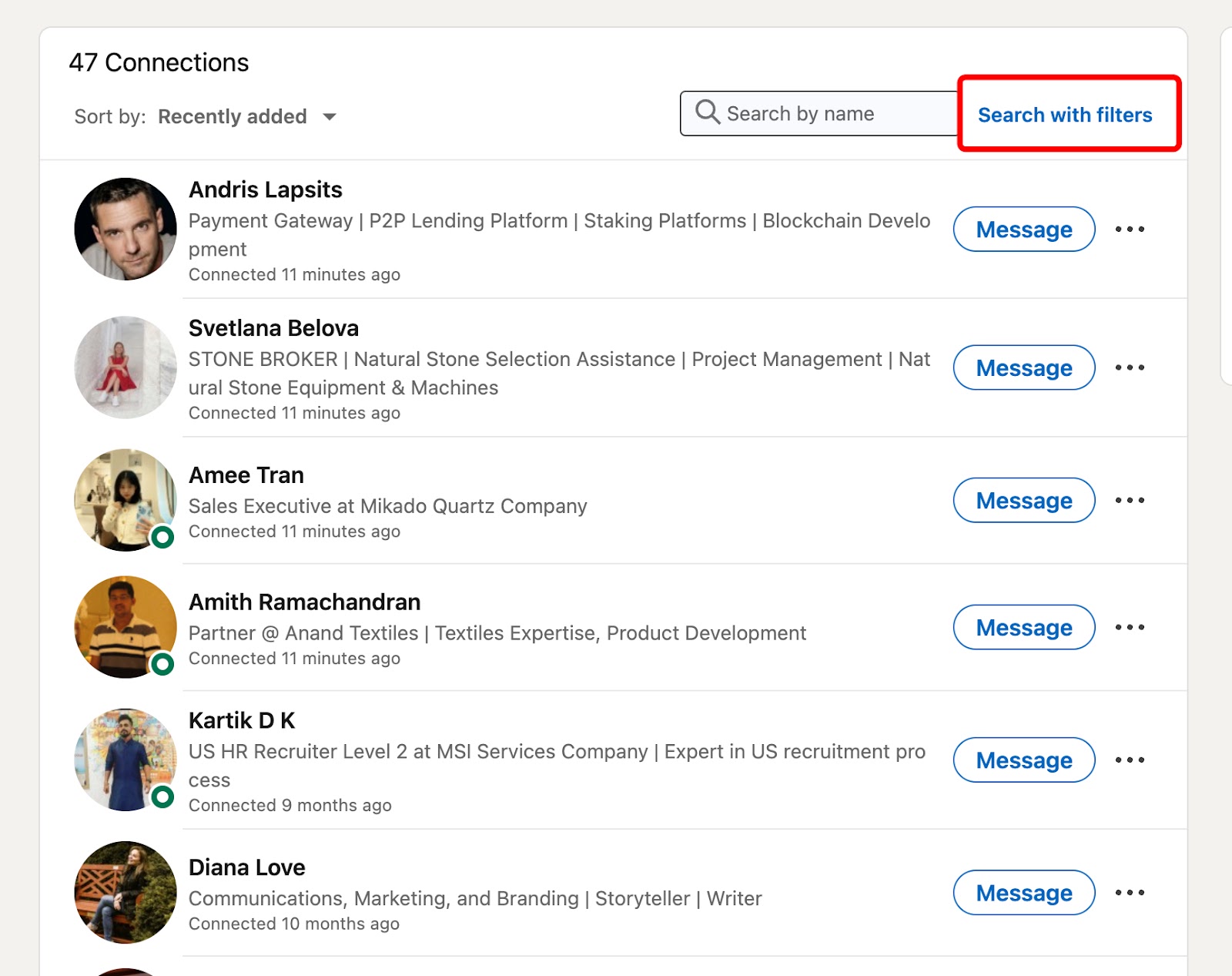Message Diana Love

(1023, 893)
